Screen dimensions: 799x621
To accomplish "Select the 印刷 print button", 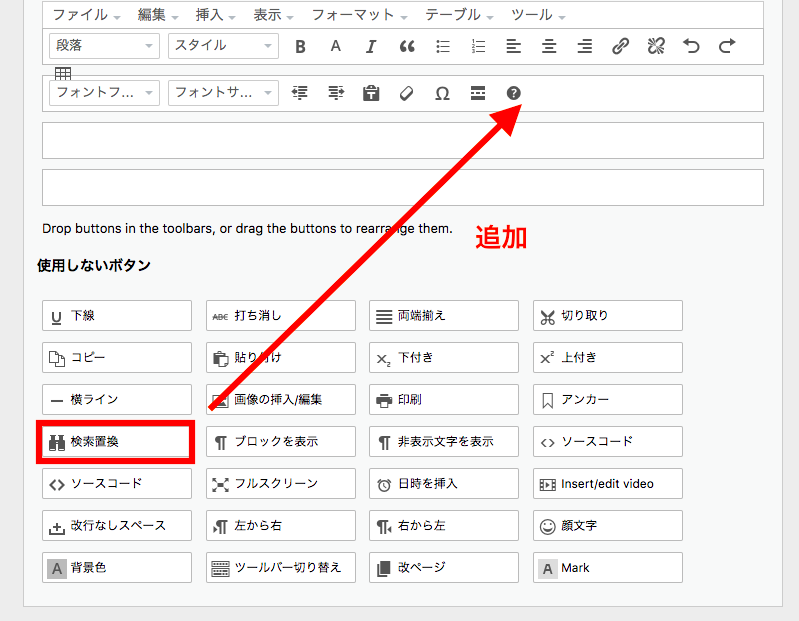I will (x=444, y=399).
